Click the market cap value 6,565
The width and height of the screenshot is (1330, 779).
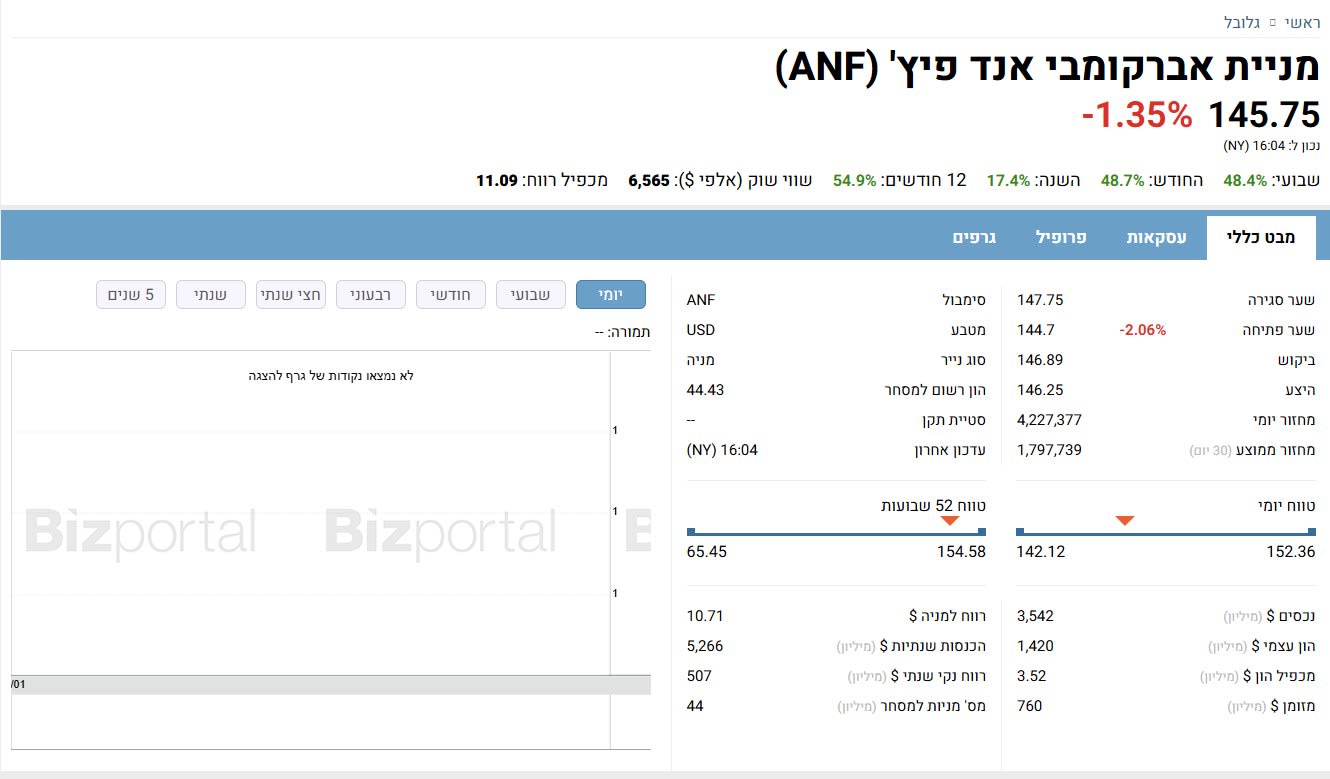tap(649, 181)
